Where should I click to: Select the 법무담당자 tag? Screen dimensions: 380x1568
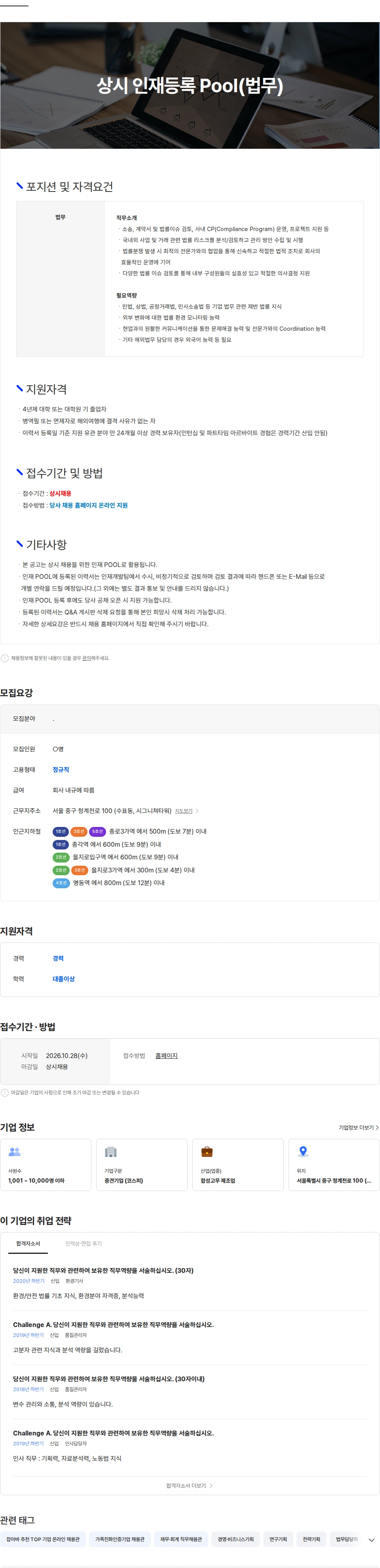click(x=346, y=1540)
